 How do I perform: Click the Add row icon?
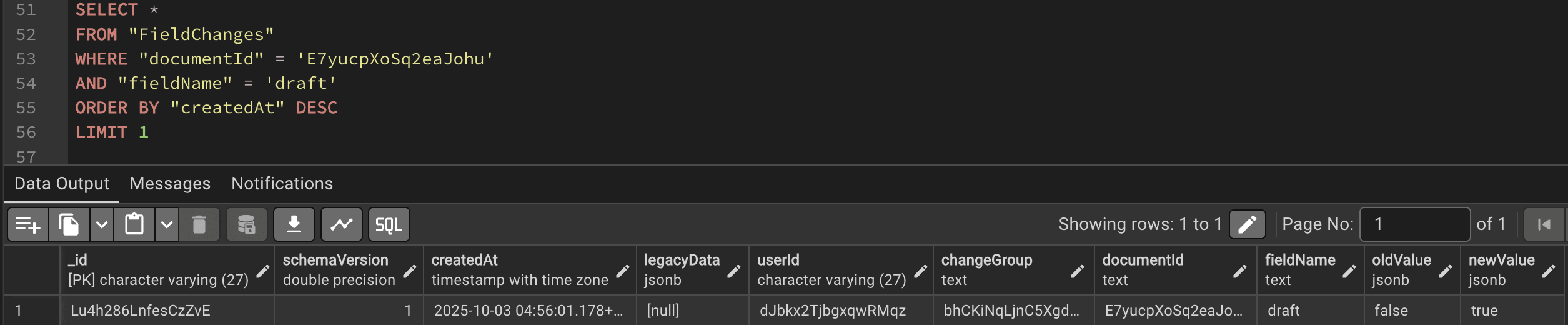(28, 224)
